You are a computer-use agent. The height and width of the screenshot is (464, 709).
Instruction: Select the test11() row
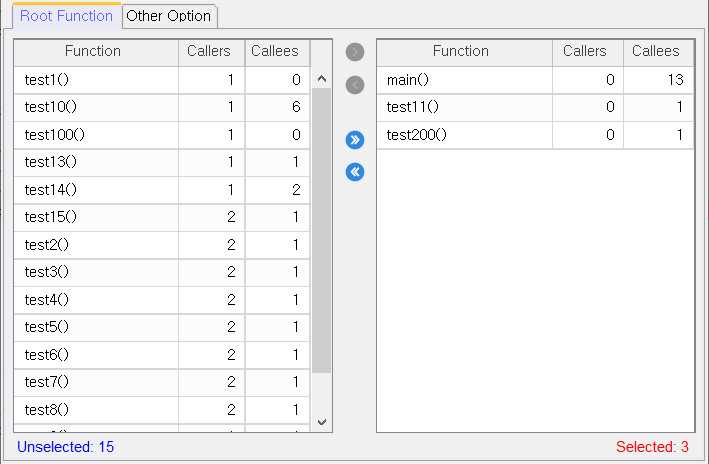tap(535, 108)
